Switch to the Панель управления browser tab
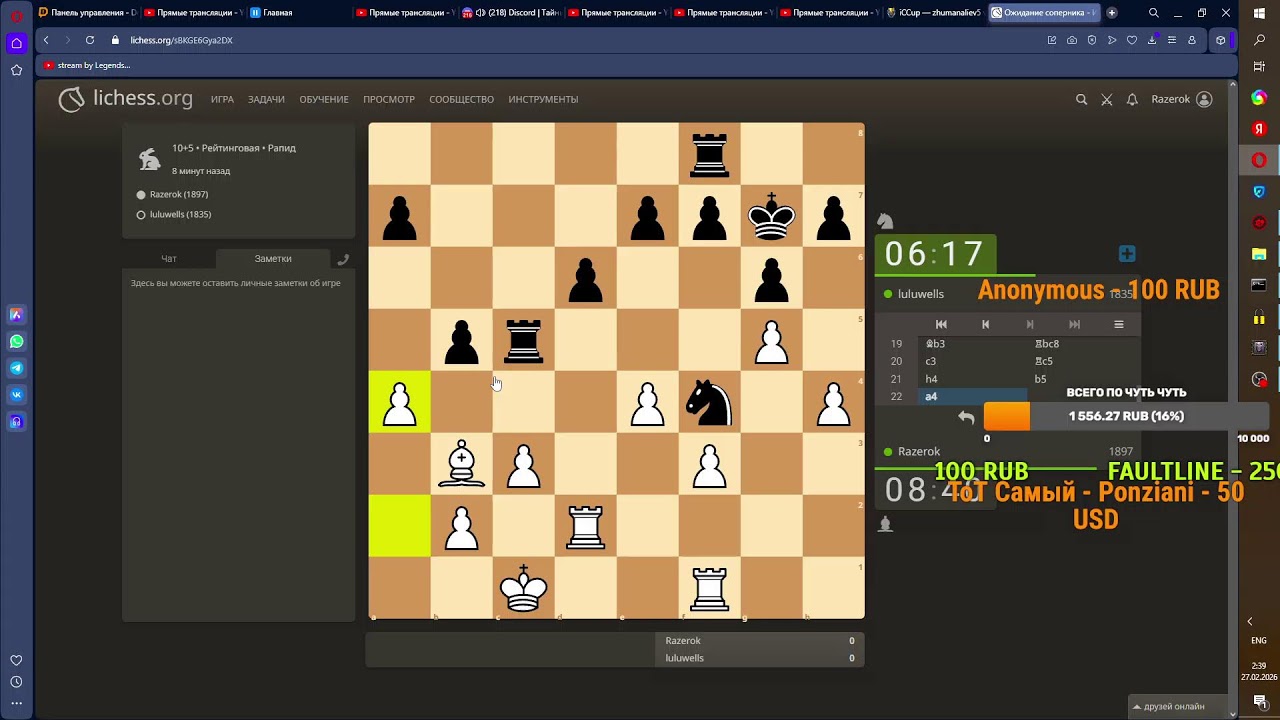Viewport: 1280px width, 720px height. (87, 13)
